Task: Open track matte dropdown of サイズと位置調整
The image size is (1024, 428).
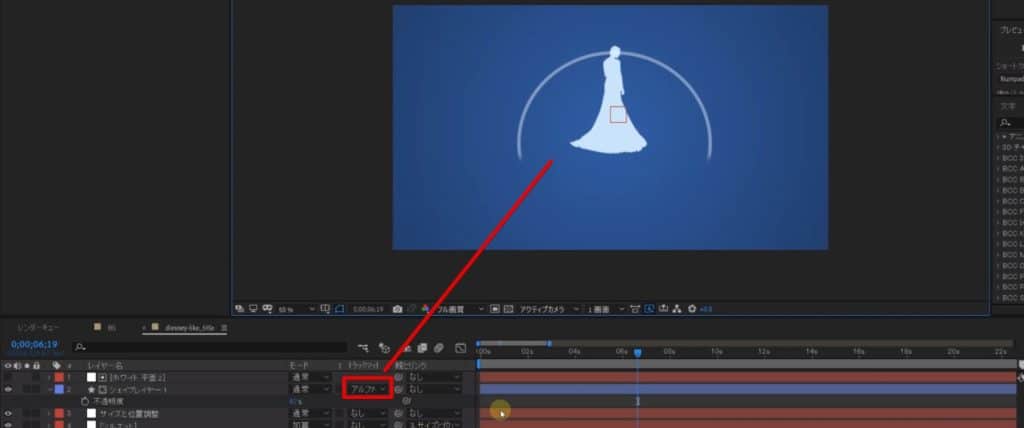Action: 368,413
